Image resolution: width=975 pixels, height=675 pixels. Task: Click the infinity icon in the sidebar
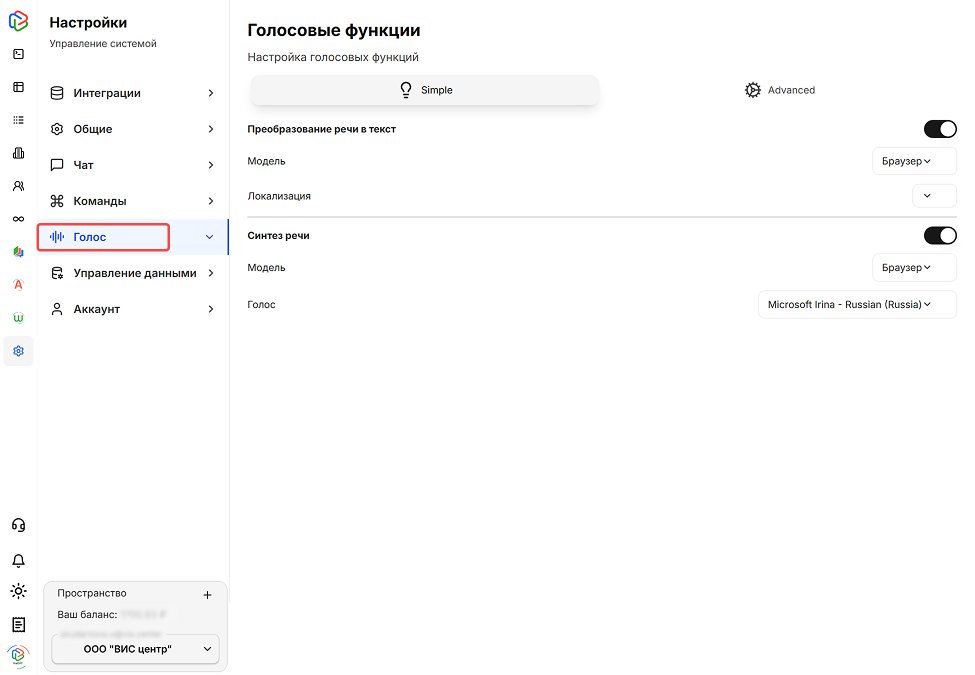pyautogui.click(x=18, y=219)
